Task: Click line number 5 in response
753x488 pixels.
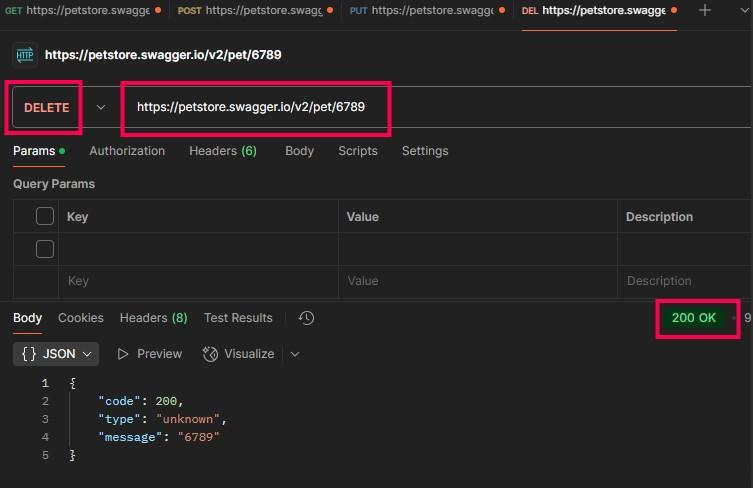Action: point(45,455)
